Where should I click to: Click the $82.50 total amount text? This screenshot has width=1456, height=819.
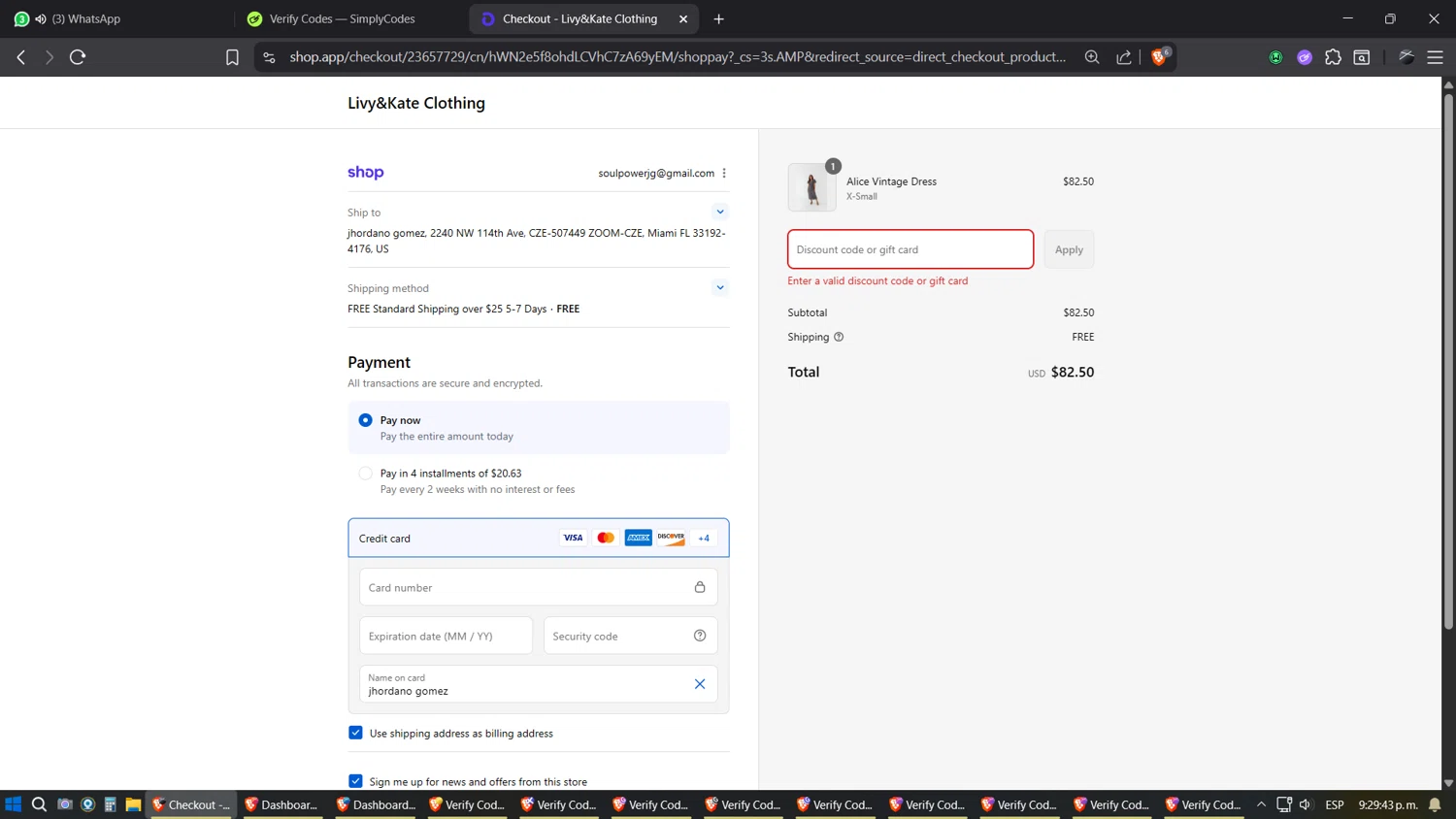[1073, 372]
